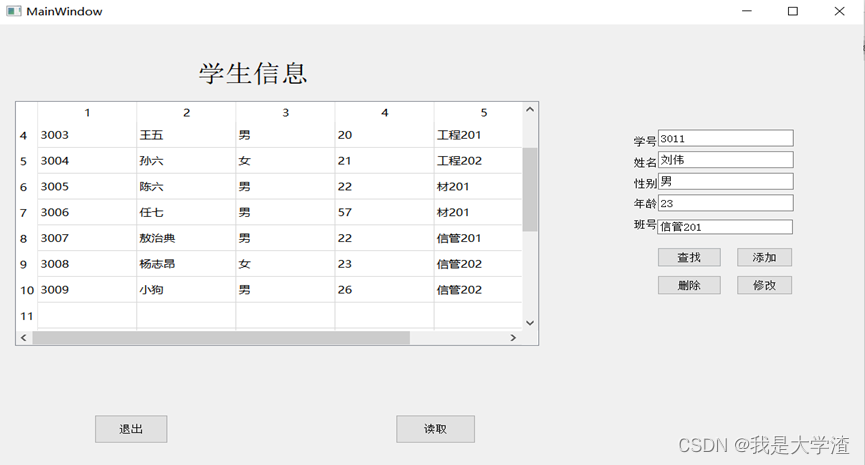Focus the 学号 input field

click(x=725, y=138)
